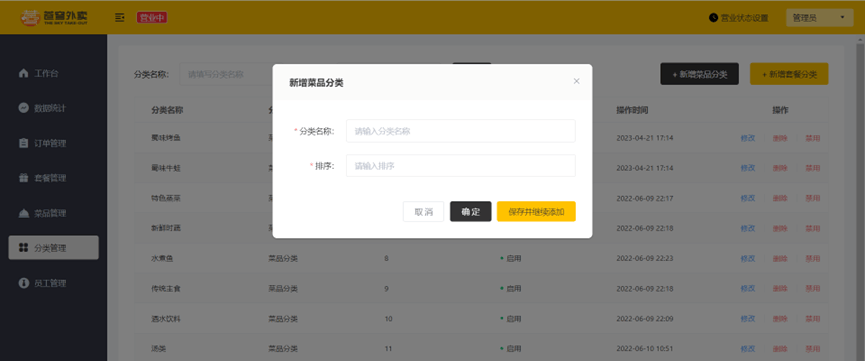Click the black 确定 button
Screen dimensions: 865x361
click(x=471, y=211)
